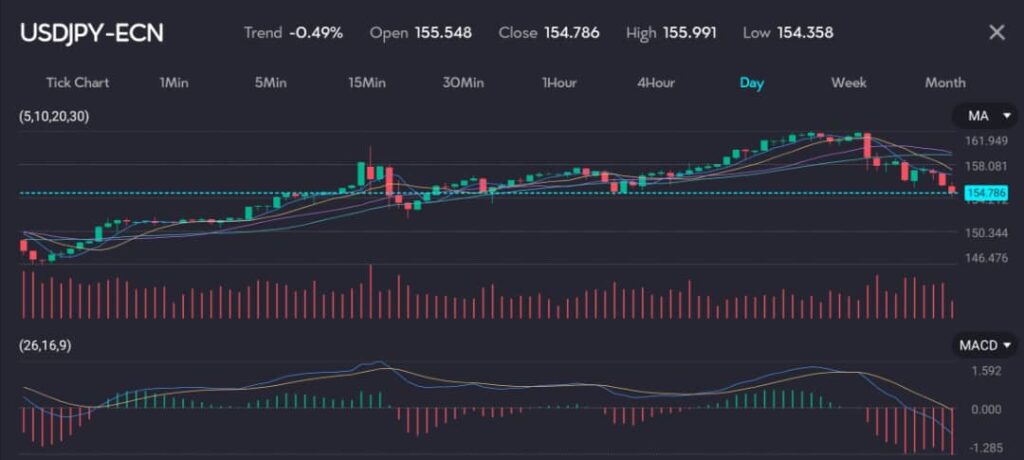
Task: Open the MA indicator dropdown
Action: (985, 117)
